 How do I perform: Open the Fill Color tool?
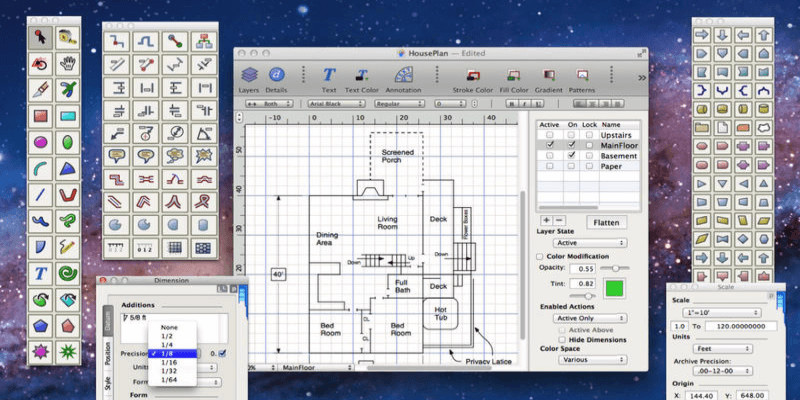click(513, 80)
